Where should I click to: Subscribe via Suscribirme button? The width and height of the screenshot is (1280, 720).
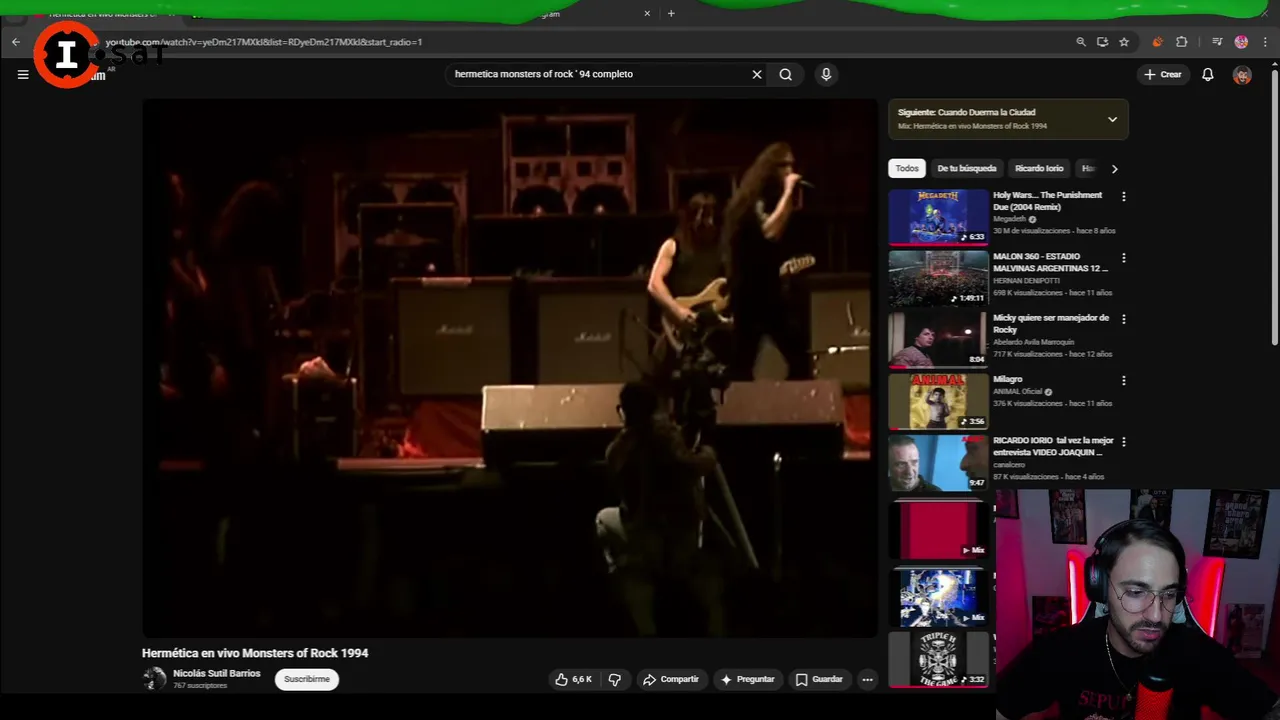click(x=306, y=679)
